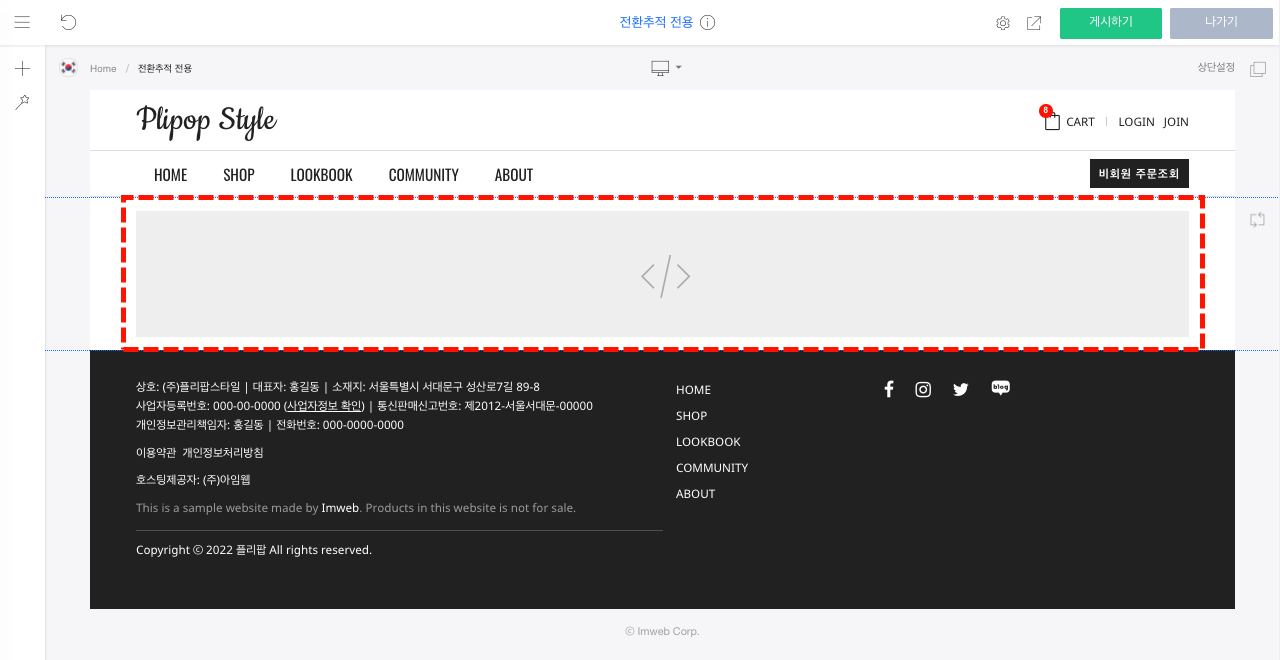Open the 개인정보처리방침 privacy link
1280x660 pixels.
[223, 453]
